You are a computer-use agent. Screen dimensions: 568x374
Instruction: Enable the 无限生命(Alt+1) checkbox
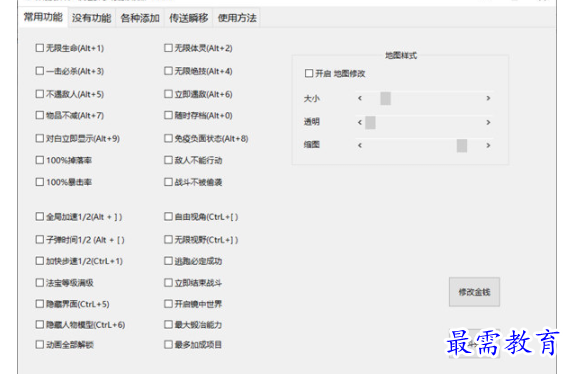coord(40,48)
